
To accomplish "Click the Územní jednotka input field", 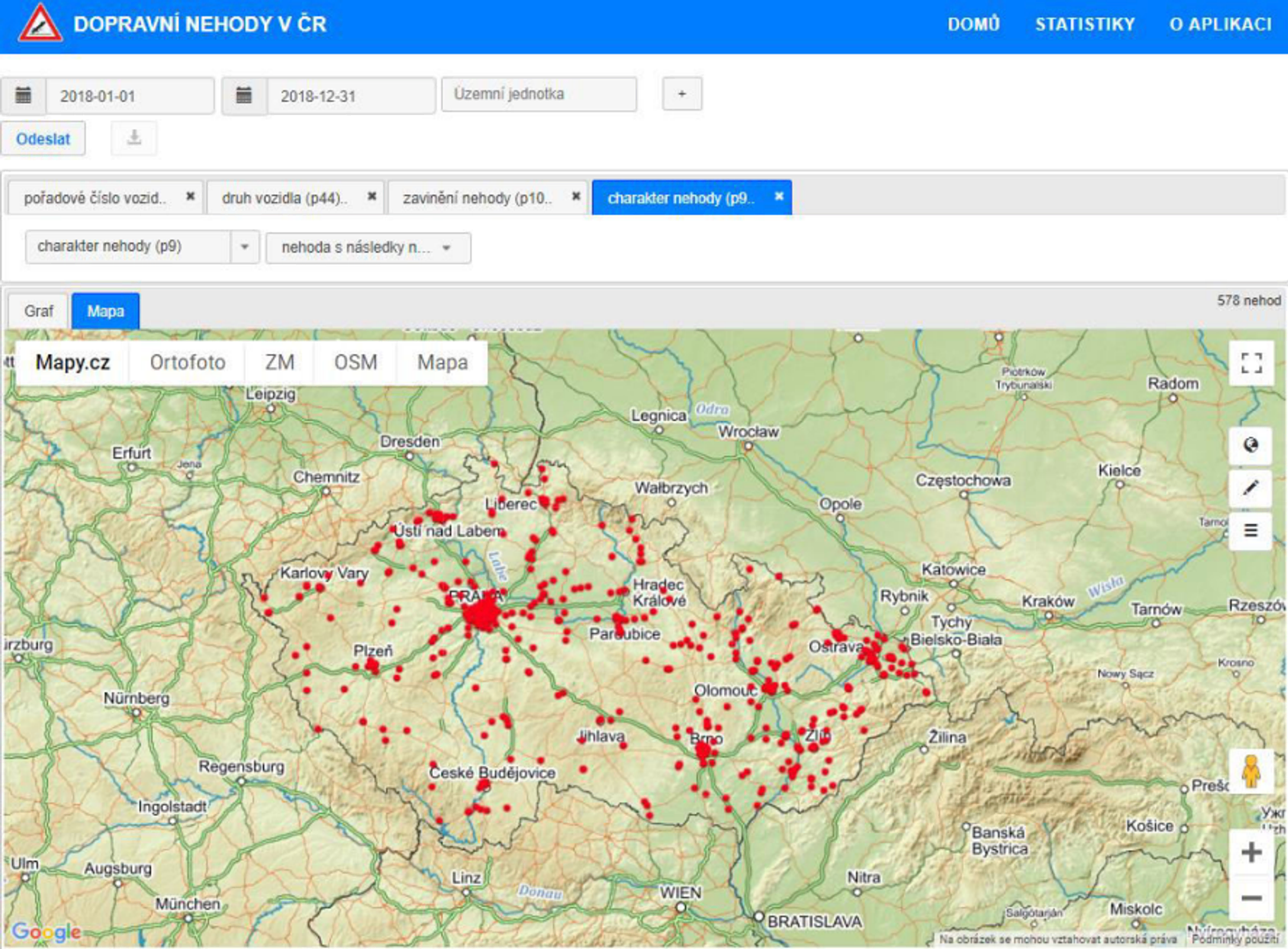I will [x=538, y=94].
